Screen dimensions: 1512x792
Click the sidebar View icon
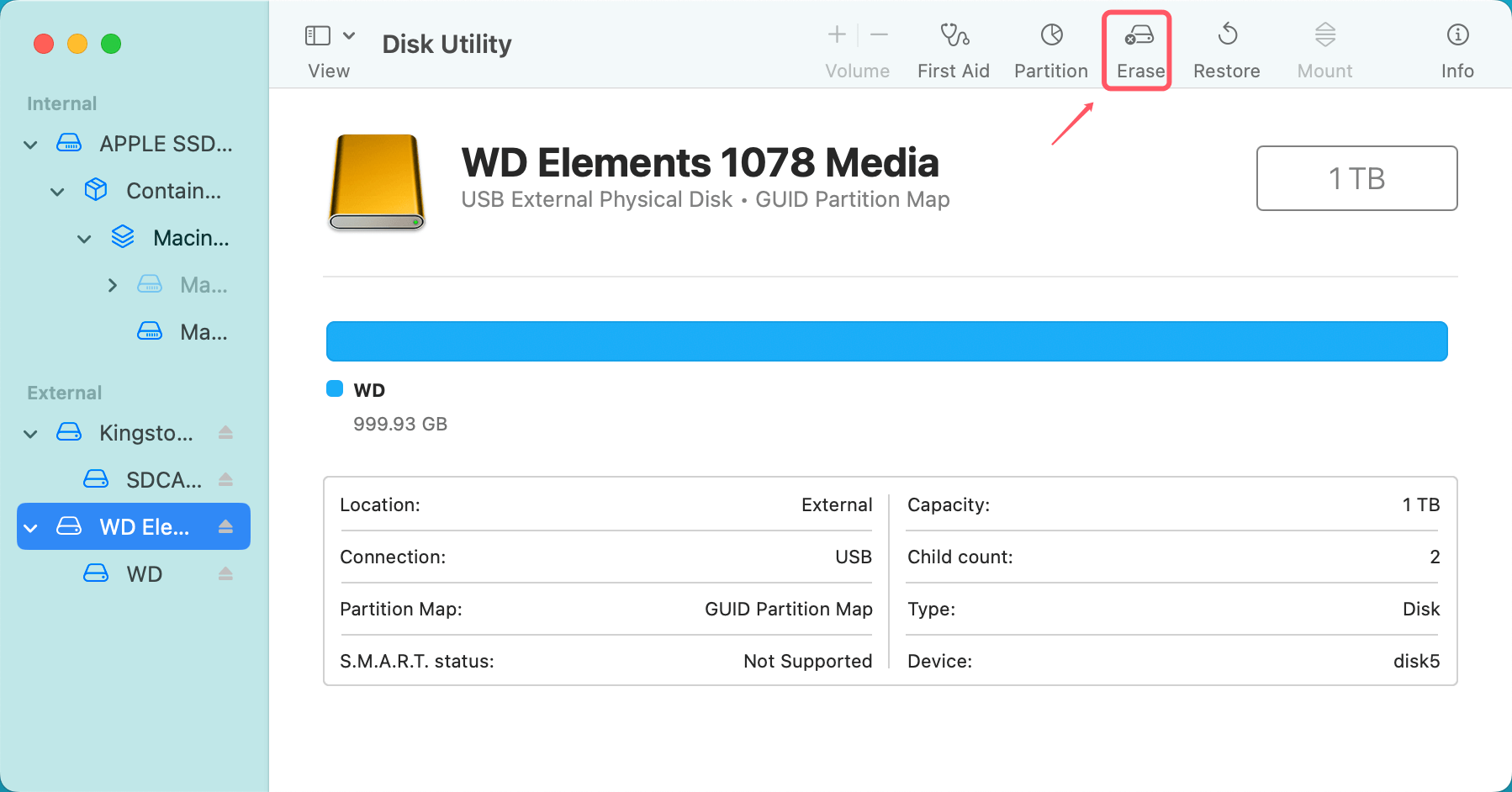pyautogui.click(x=317, y=35)
